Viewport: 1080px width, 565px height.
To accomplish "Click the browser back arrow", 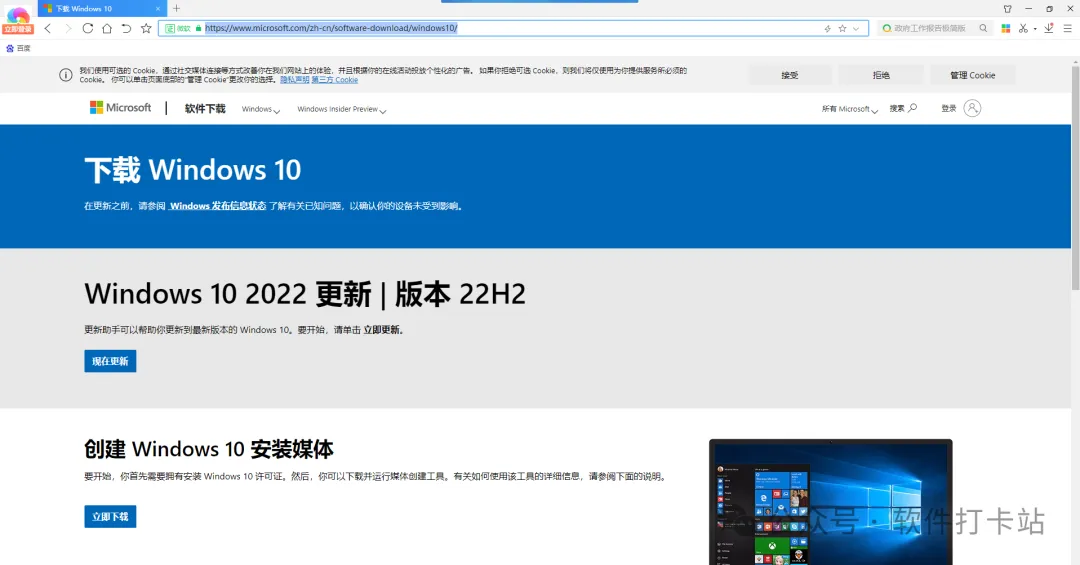I will point(48,28).
